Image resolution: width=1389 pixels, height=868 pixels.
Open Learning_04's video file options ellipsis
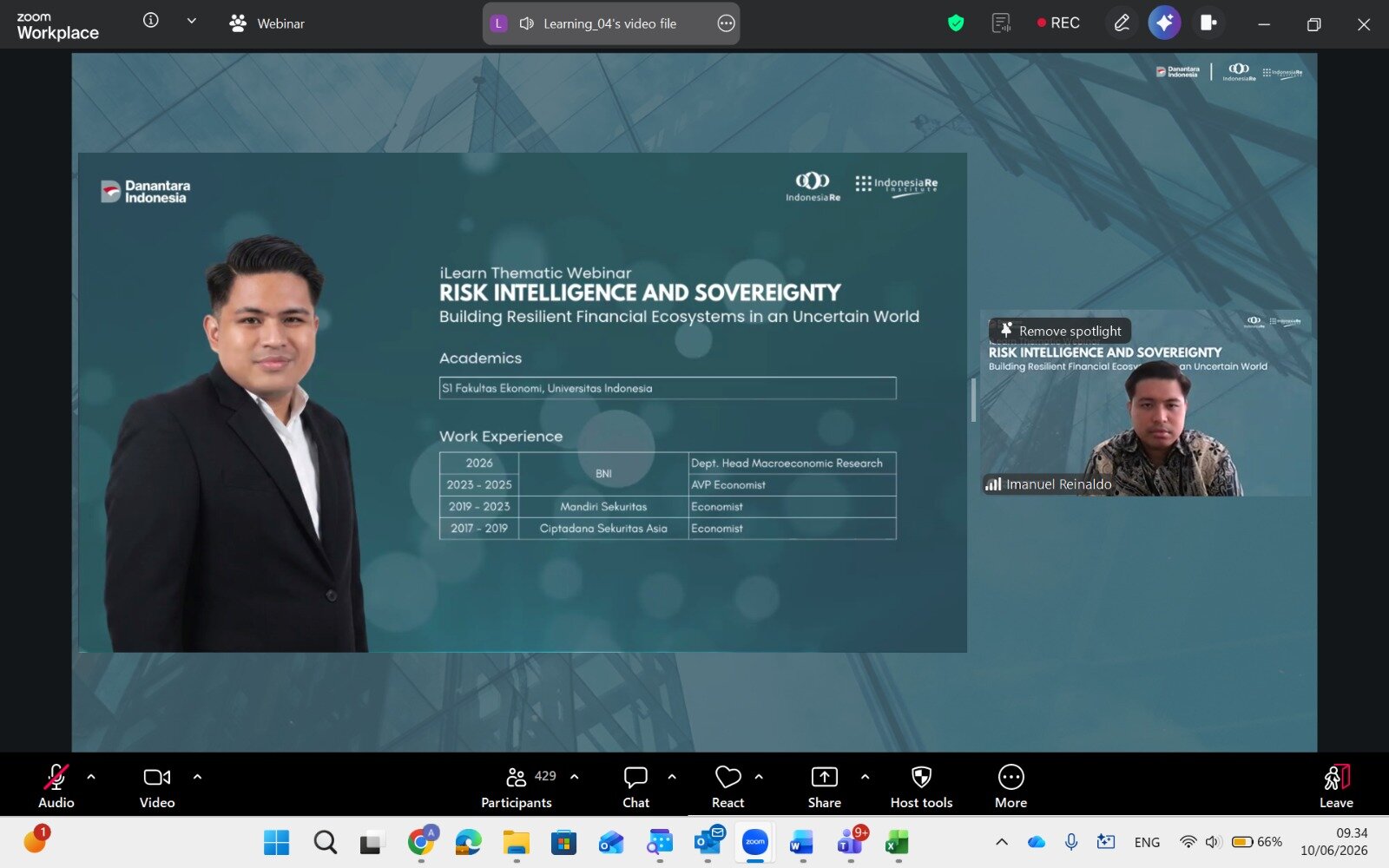coord(727,23)
